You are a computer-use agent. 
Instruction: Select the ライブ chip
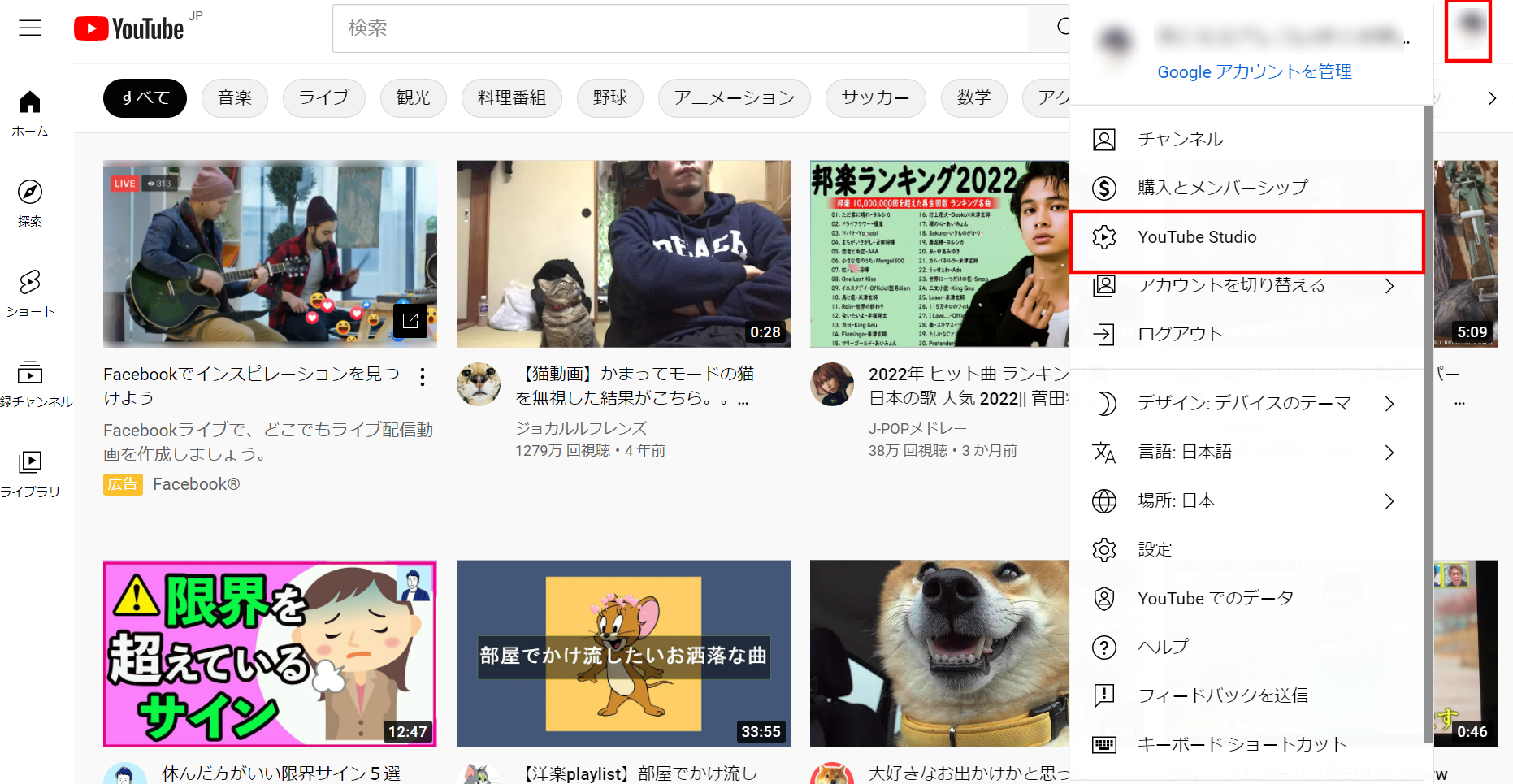[324, 98]
